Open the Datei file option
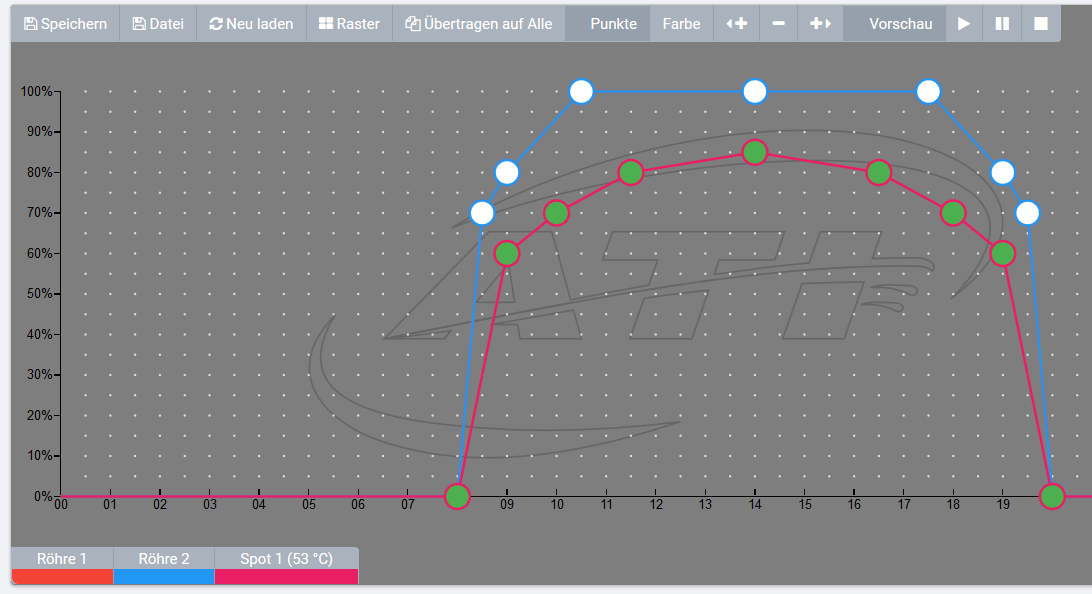The image size is (1092, 594). 158,23
